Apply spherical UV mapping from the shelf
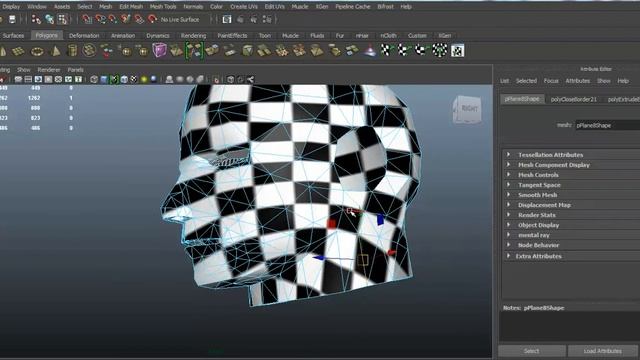The height and width of the screenshot is (360, 640). click(421, 51)
